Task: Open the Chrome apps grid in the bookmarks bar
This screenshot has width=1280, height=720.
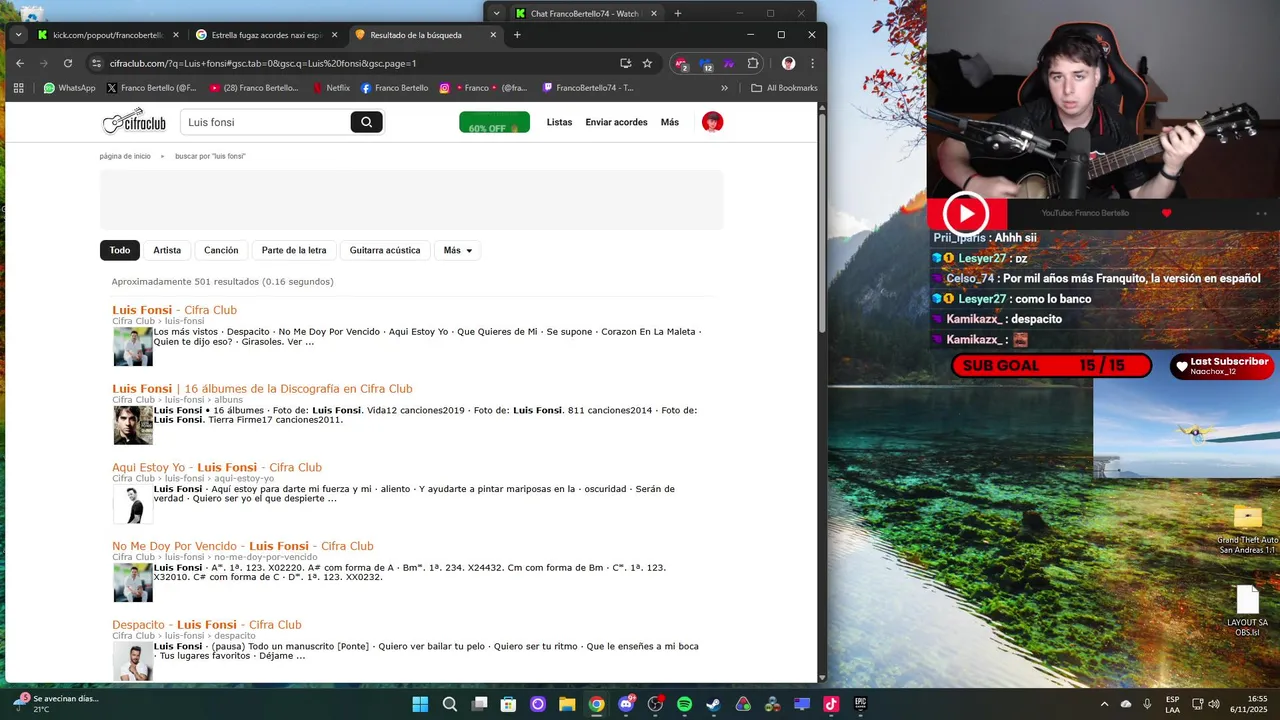Action: pyautogui.click(x=18, y=88)
